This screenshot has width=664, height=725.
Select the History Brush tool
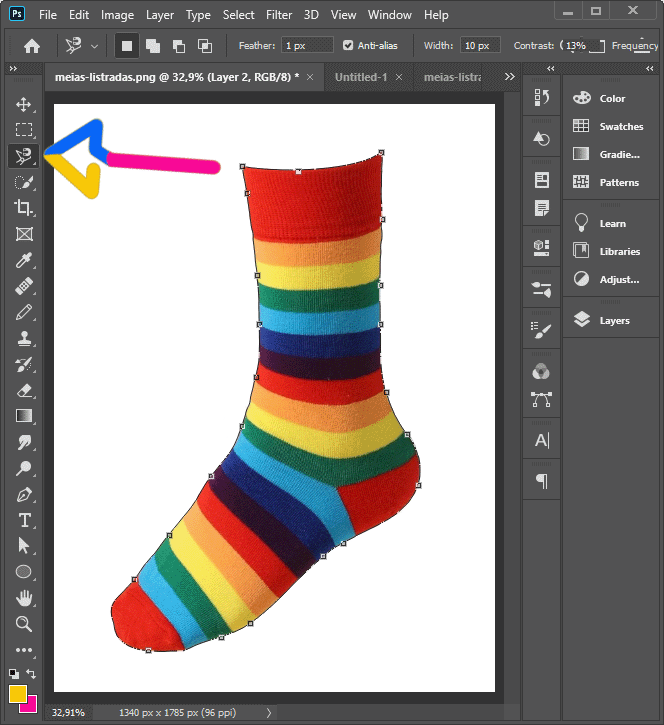click(24, 365)
